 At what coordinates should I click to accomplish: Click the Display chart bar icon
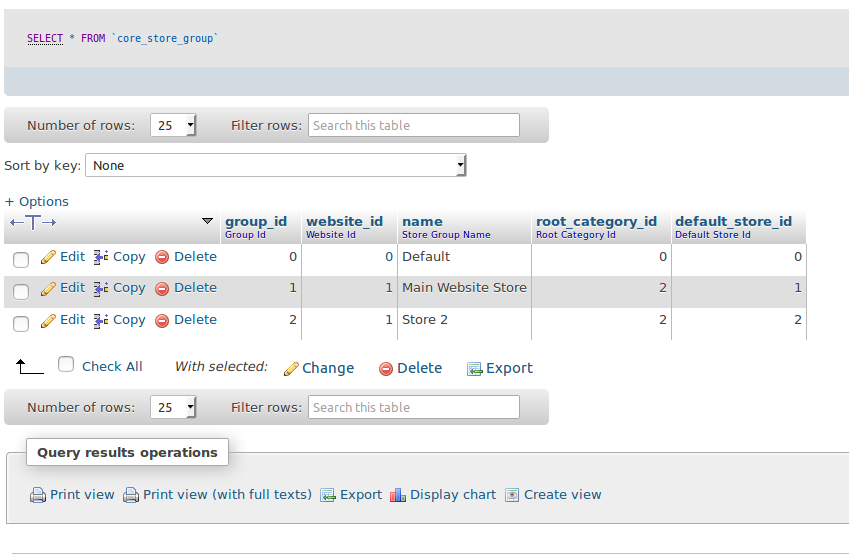398,495
